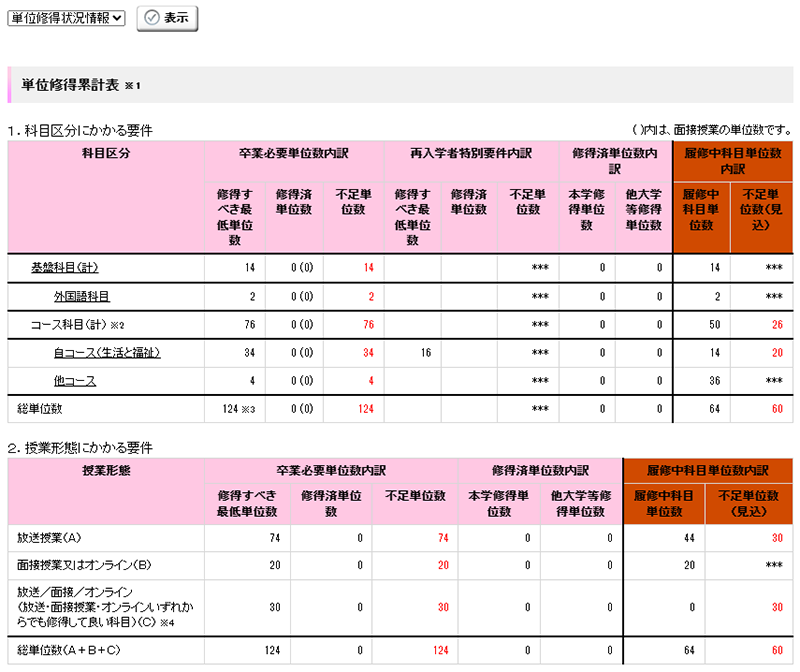The height and width of the screenshot is (672, 800).
Task: Click the 再入学者特別要件内訳 header
Action: (471, 154)
